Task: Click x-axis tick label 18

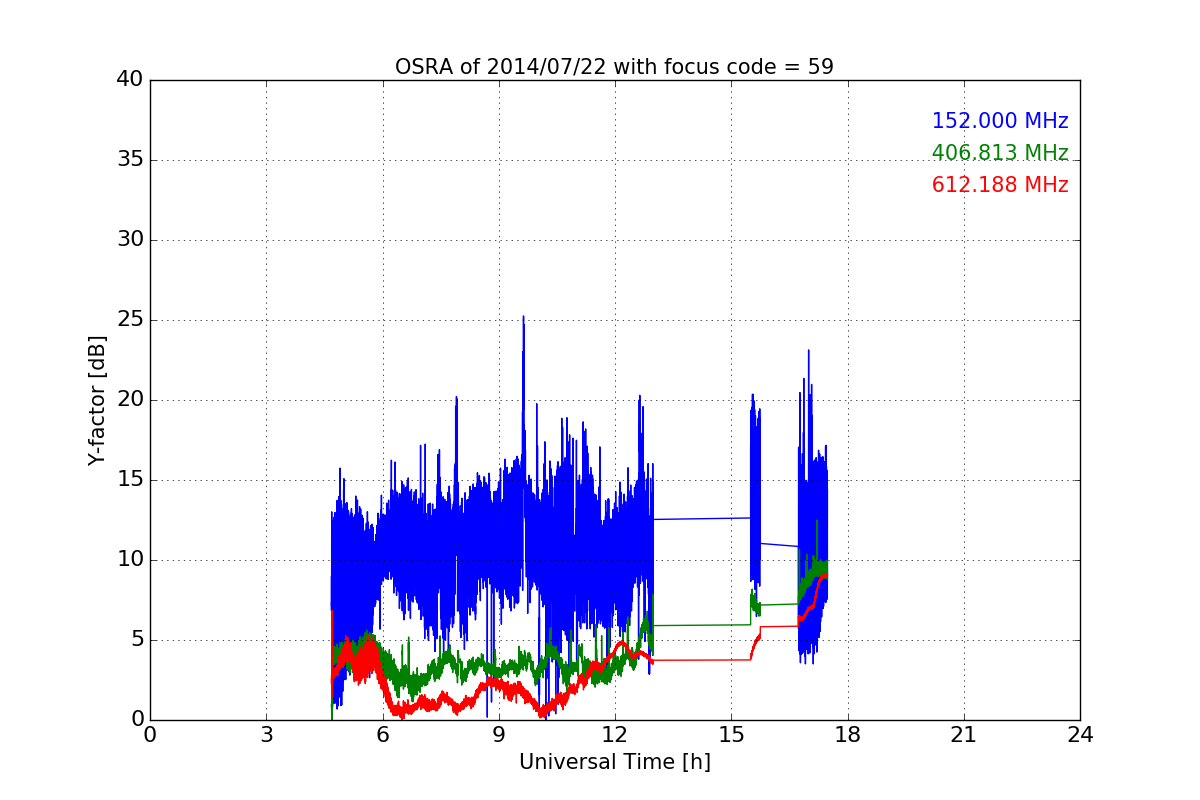Action: (847, 735)
